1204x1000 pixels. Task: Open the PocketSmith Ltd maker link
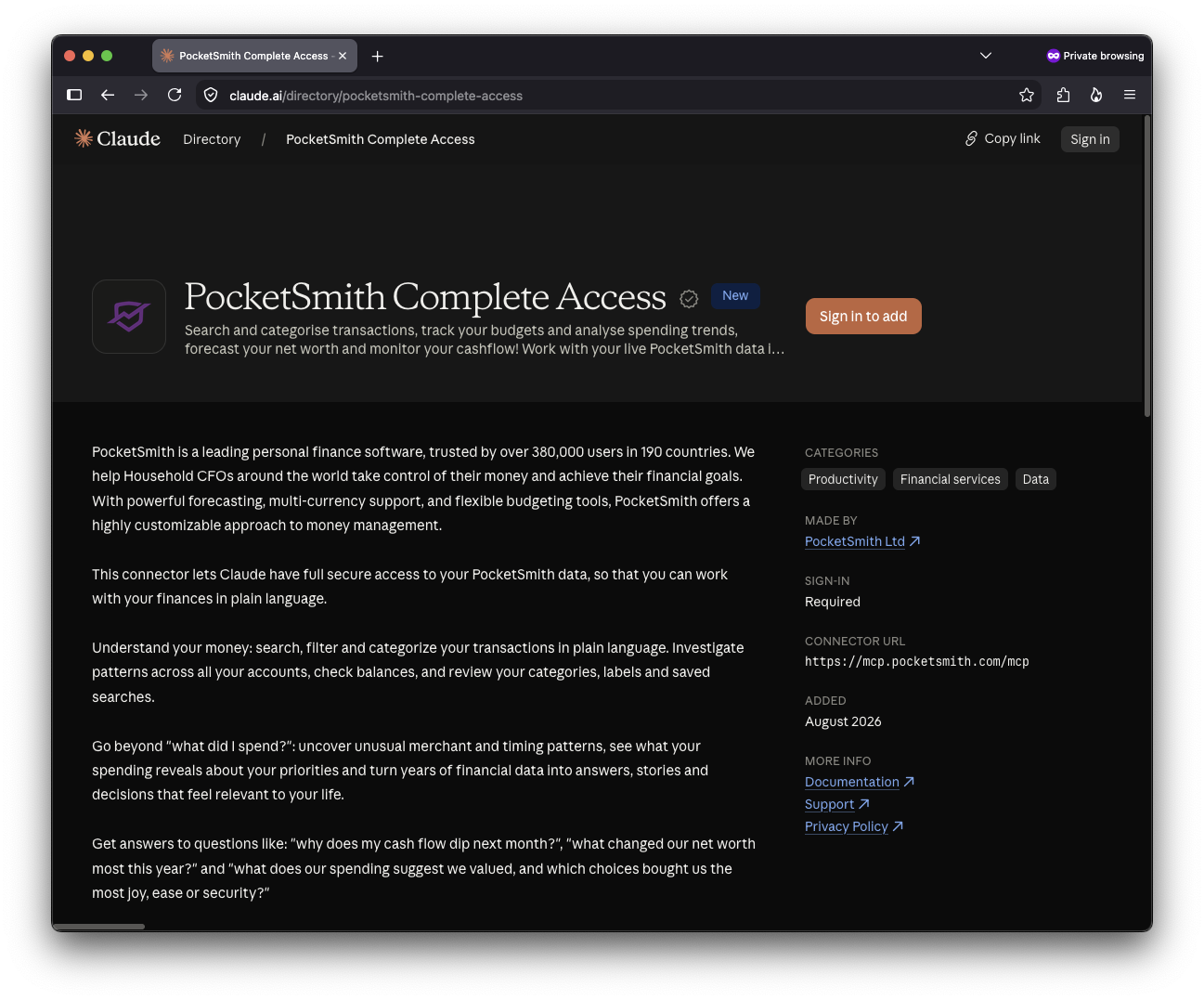click(862, 541)
